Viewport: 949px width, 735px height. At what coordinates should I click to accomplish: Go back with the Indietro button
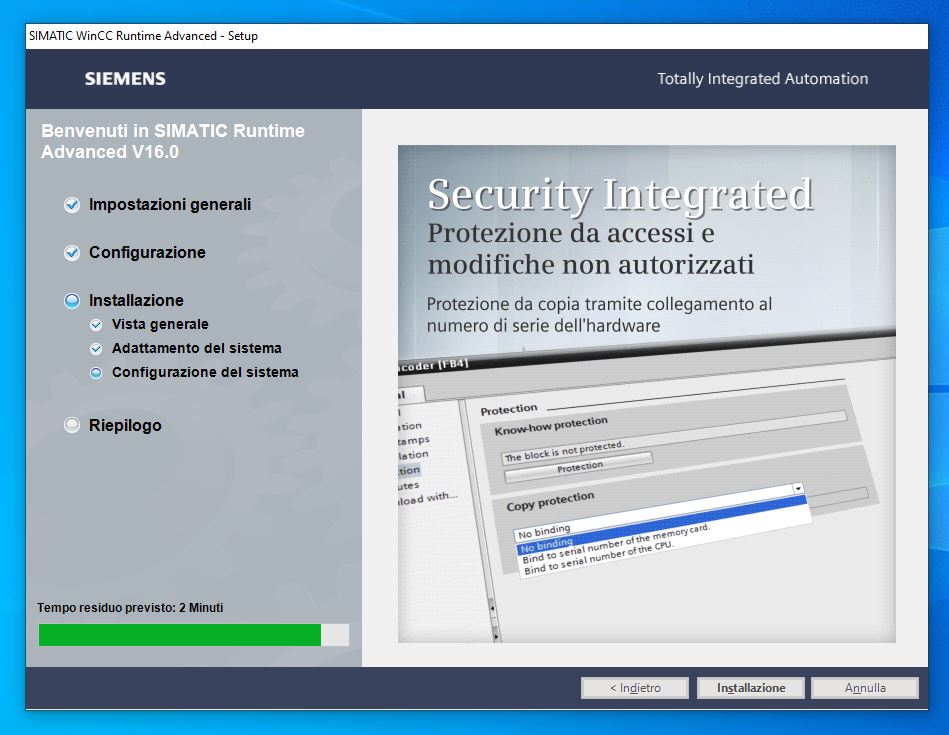(635, 688)
